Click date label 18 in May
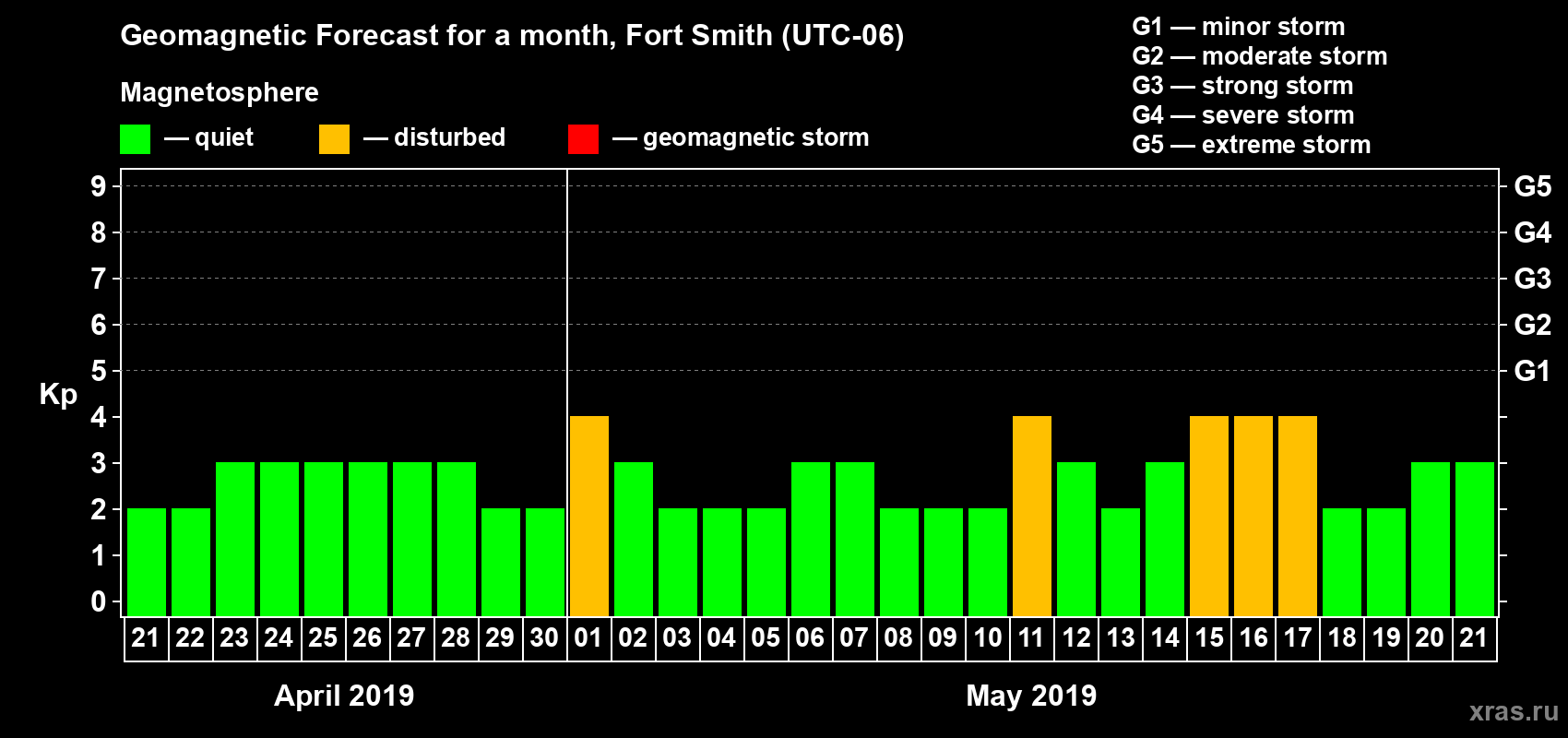Image resolution: width=1568 pixels, height=738 pixels. [x=1342, y=638]
